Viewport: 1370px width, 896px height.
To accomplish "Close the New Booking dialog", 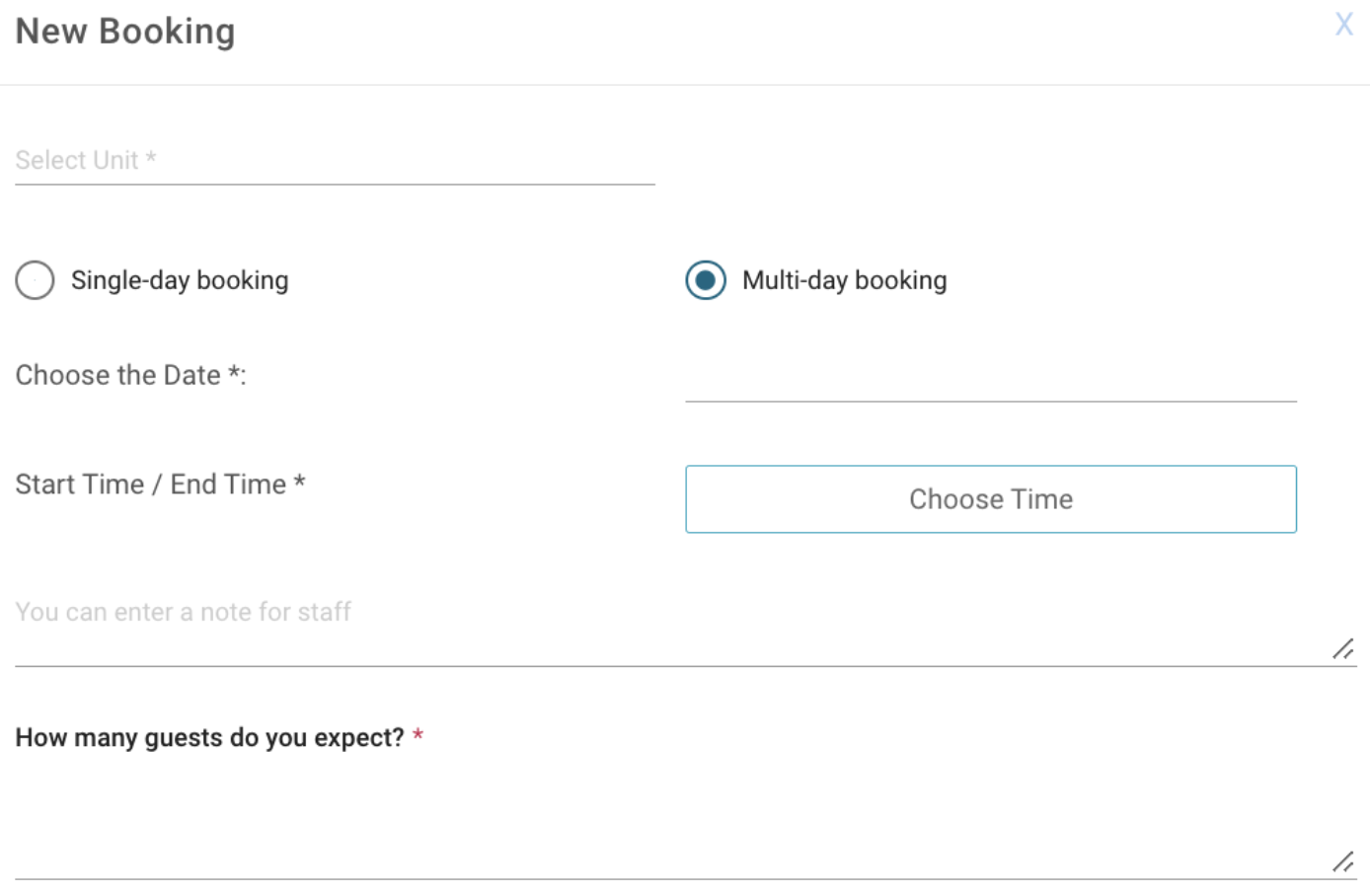I will point(1343,25).
